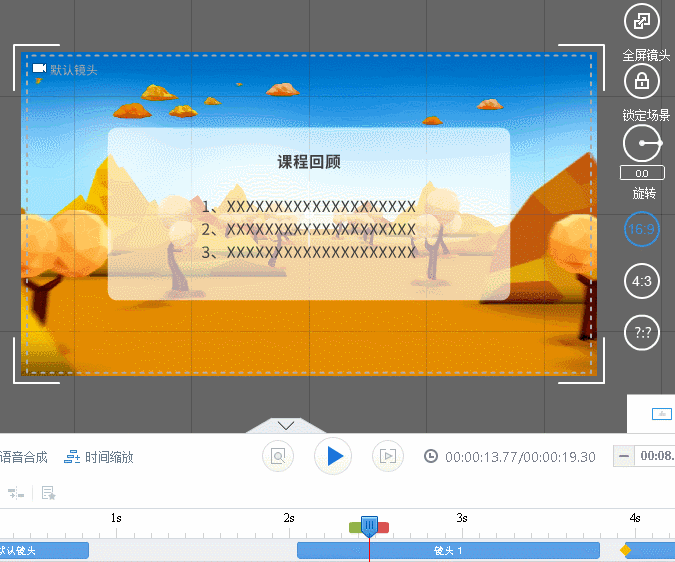Click the preview magnifier button
Screen dimensions: 675x562
278,456
